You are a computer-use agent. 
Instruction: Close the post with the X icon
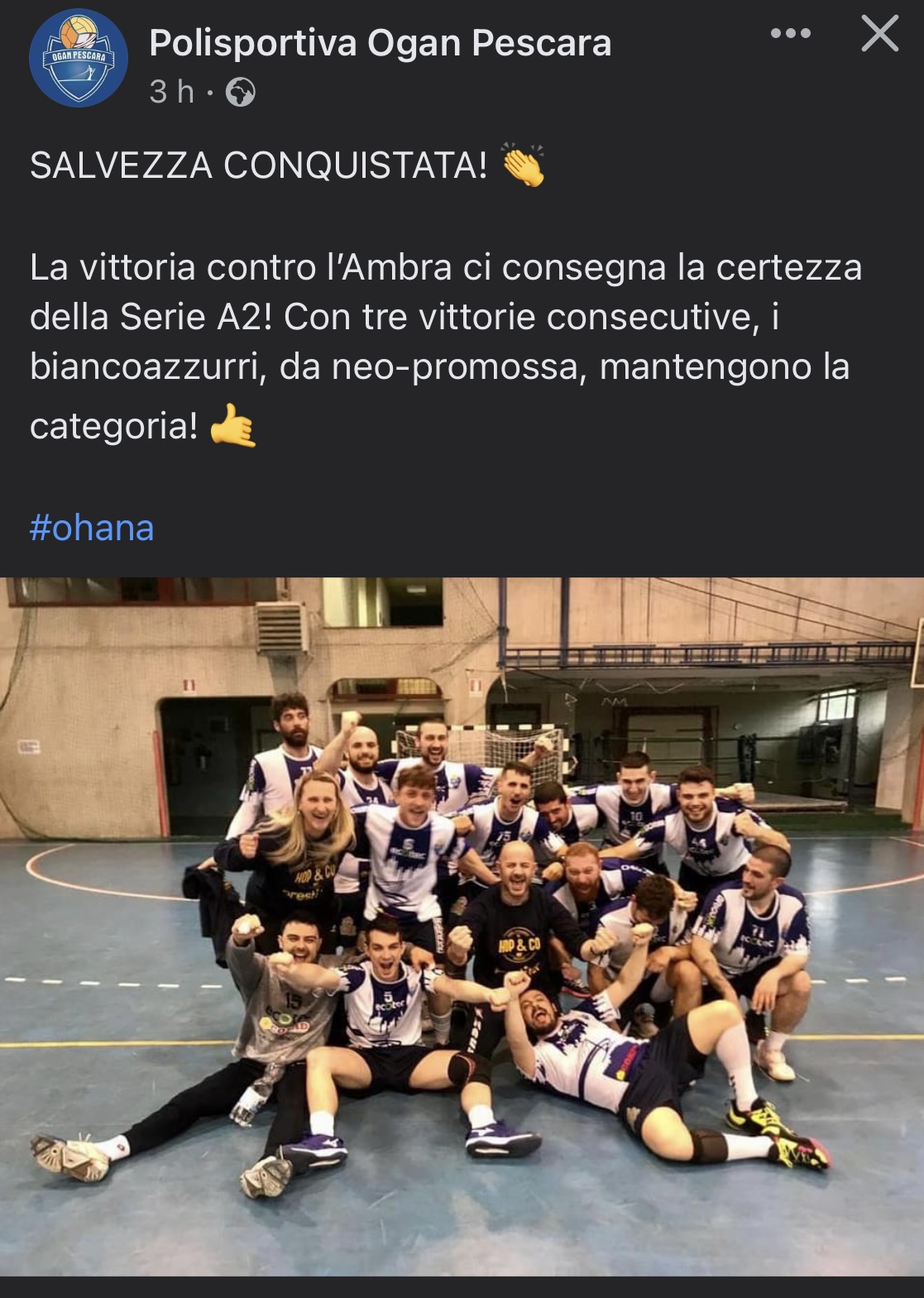point(879,34)
